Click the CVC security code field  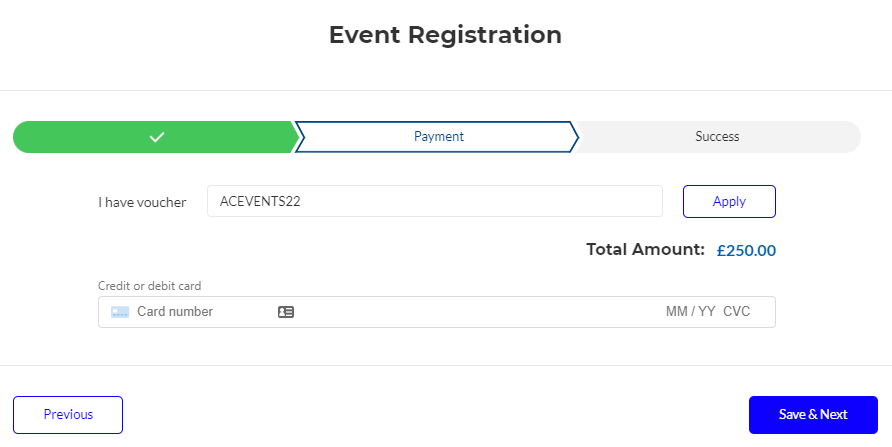(737, 312)
